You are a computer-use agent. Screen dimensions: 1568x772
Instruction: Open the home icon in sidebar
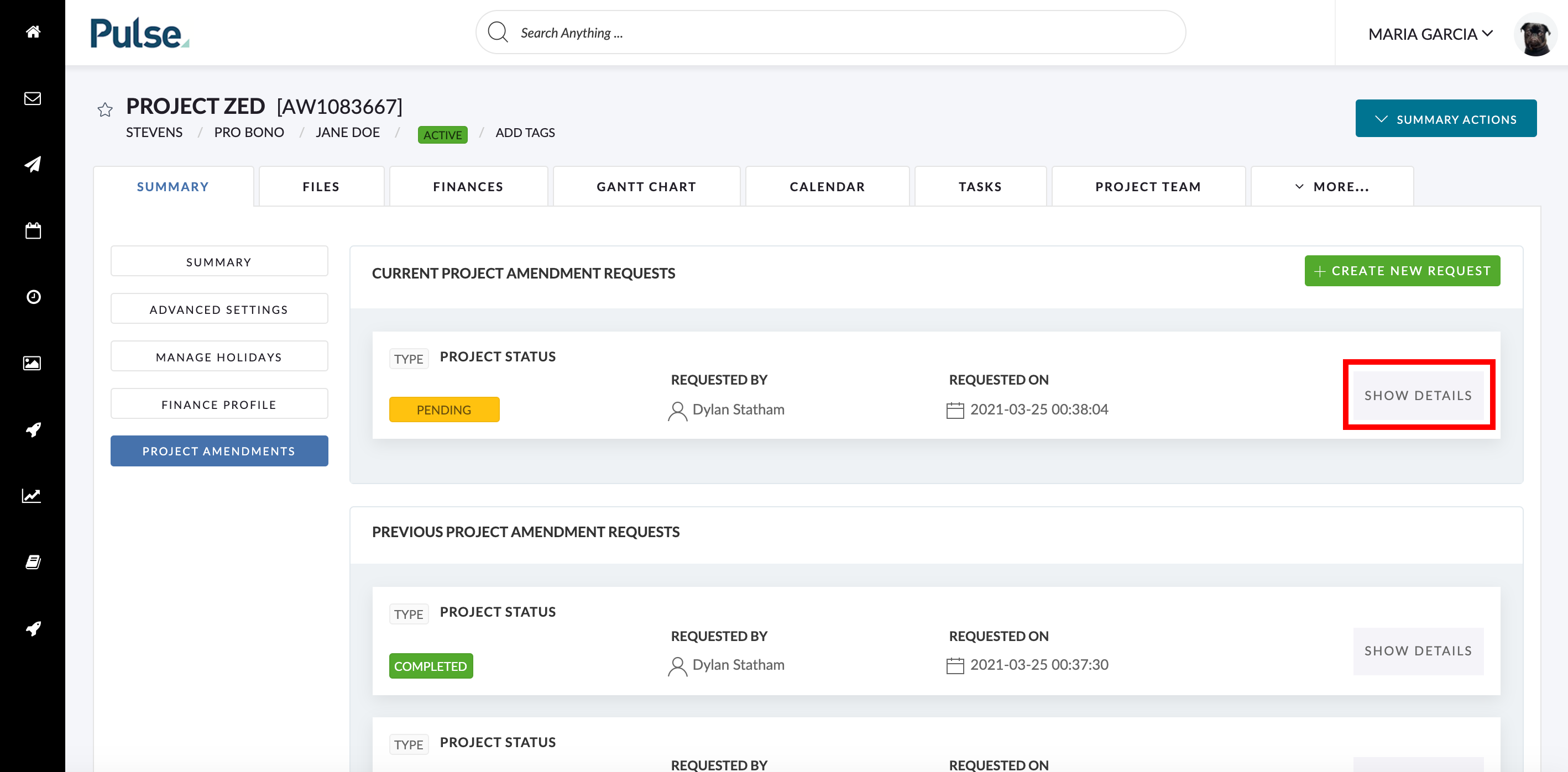pos(33,31)
